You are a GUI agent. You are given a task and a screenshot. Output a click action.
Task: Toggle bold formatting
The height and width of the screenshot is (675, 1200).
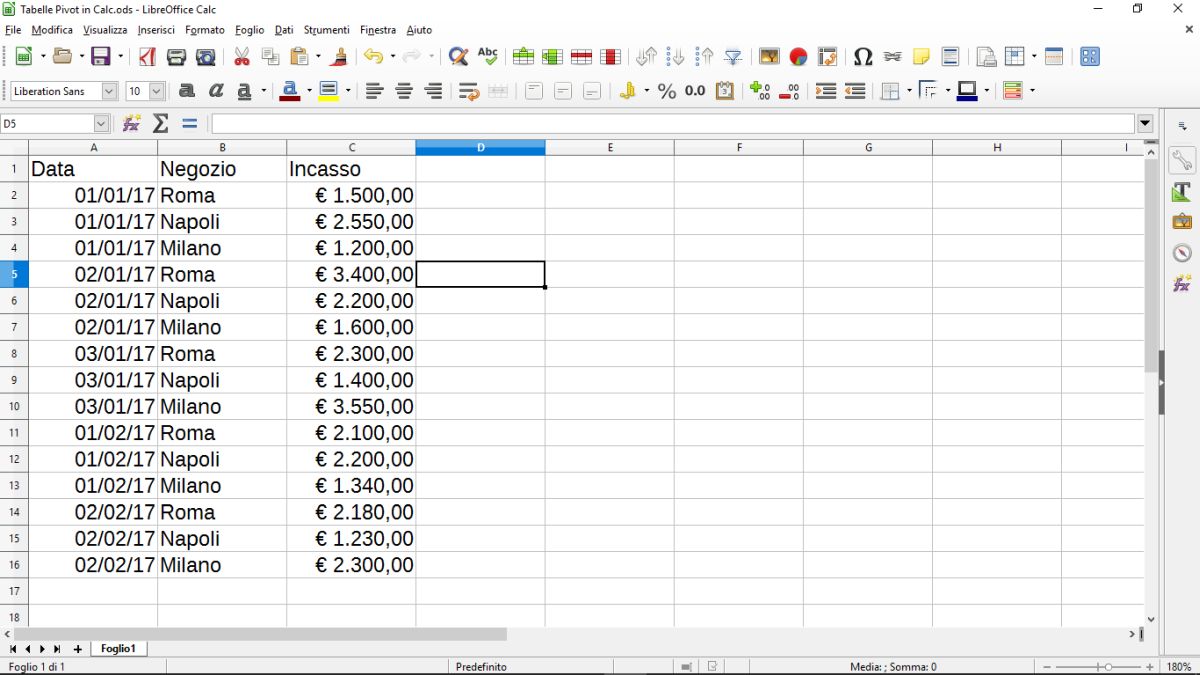(x=185, y=91)
